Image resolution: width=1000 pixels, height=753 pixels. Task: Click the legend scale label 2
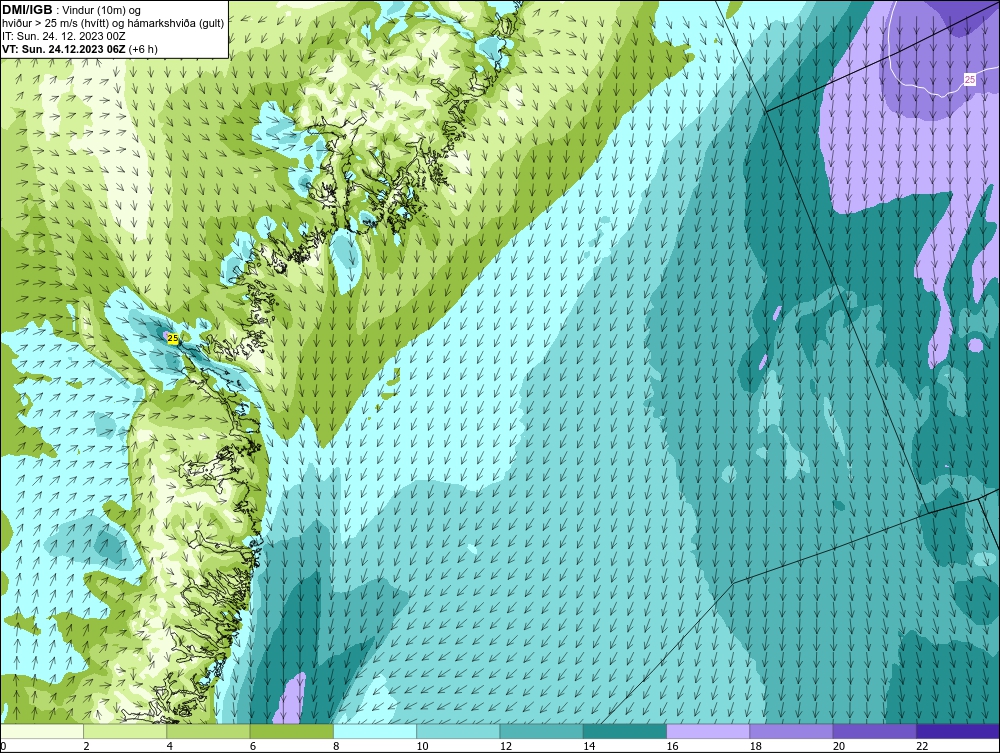86,747
